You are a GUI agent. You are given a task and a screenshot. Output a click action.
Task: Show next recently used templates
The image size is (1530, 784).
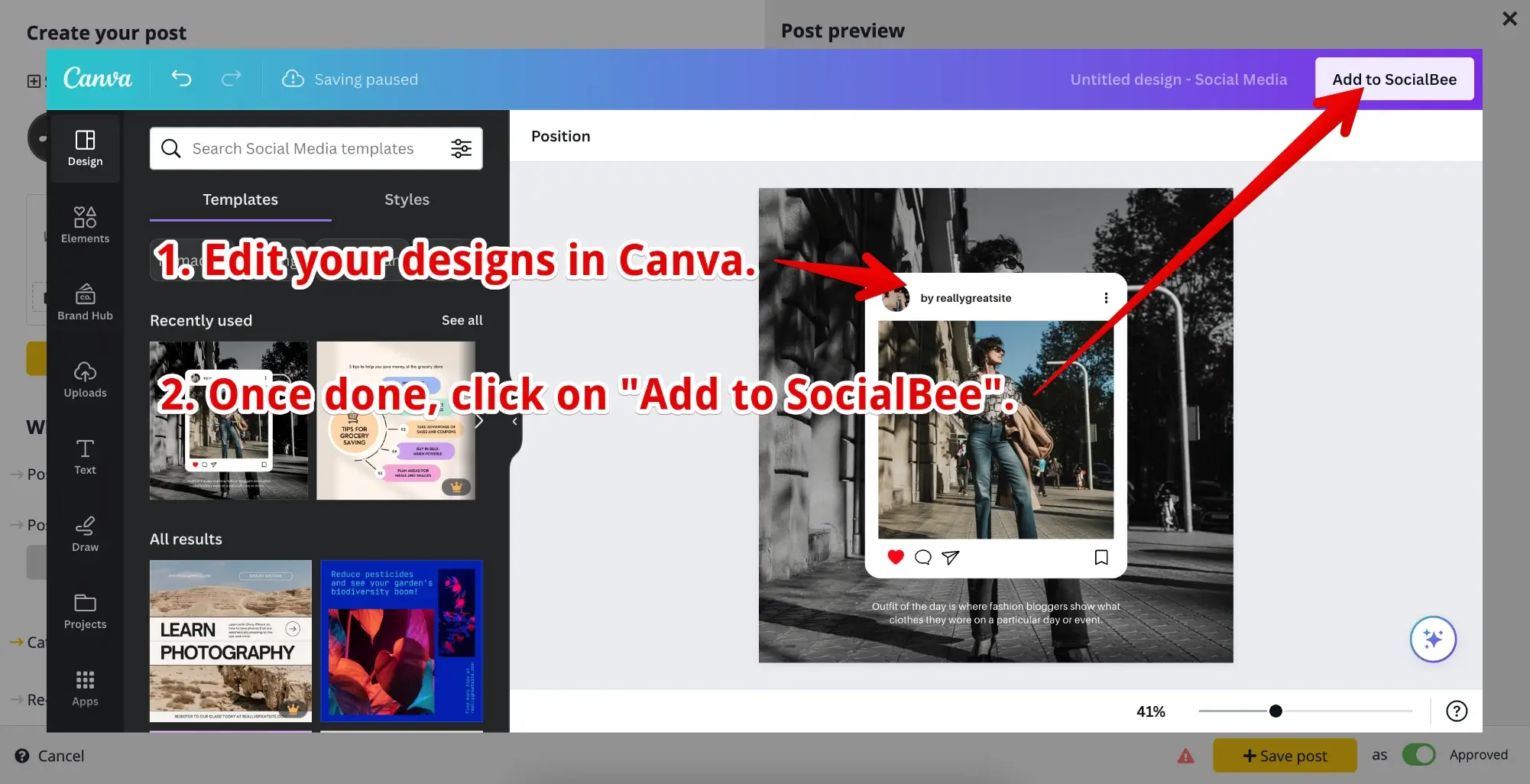[x=479, y=421]
